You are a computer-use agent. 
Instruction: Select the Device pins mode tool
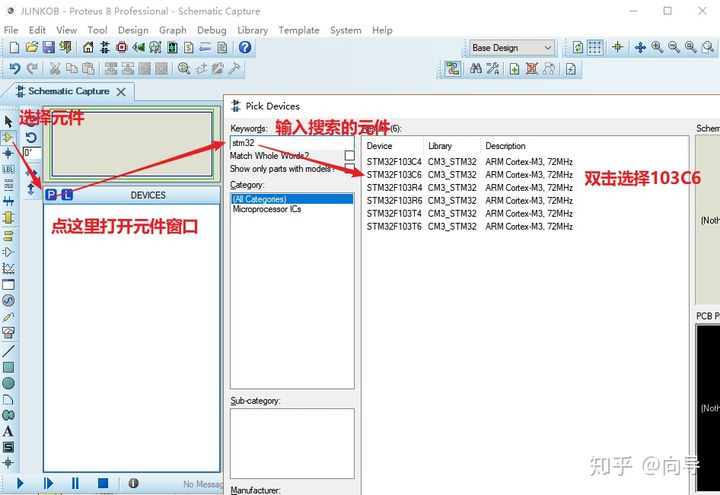(8, 252)
